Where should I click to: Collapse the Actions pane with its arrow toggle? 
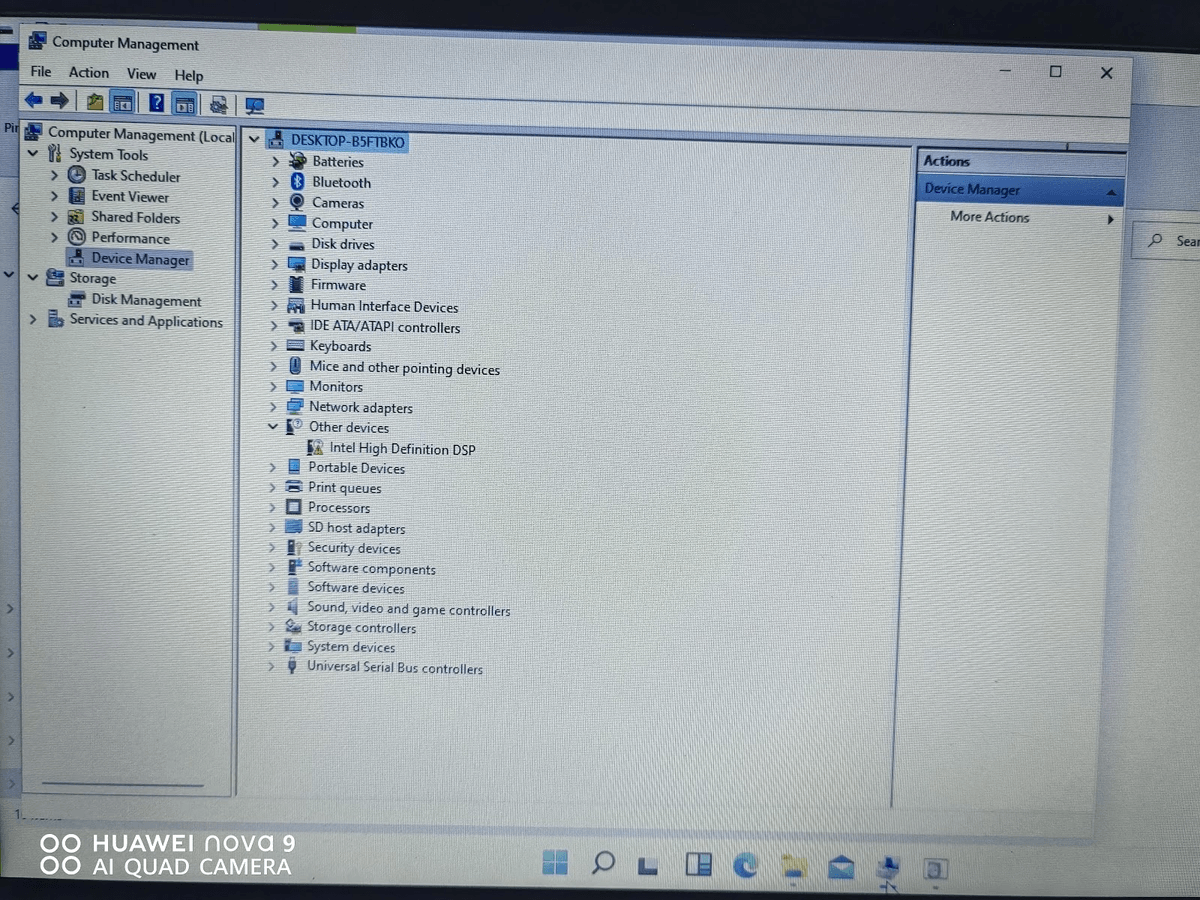[x=1110, y=190]
